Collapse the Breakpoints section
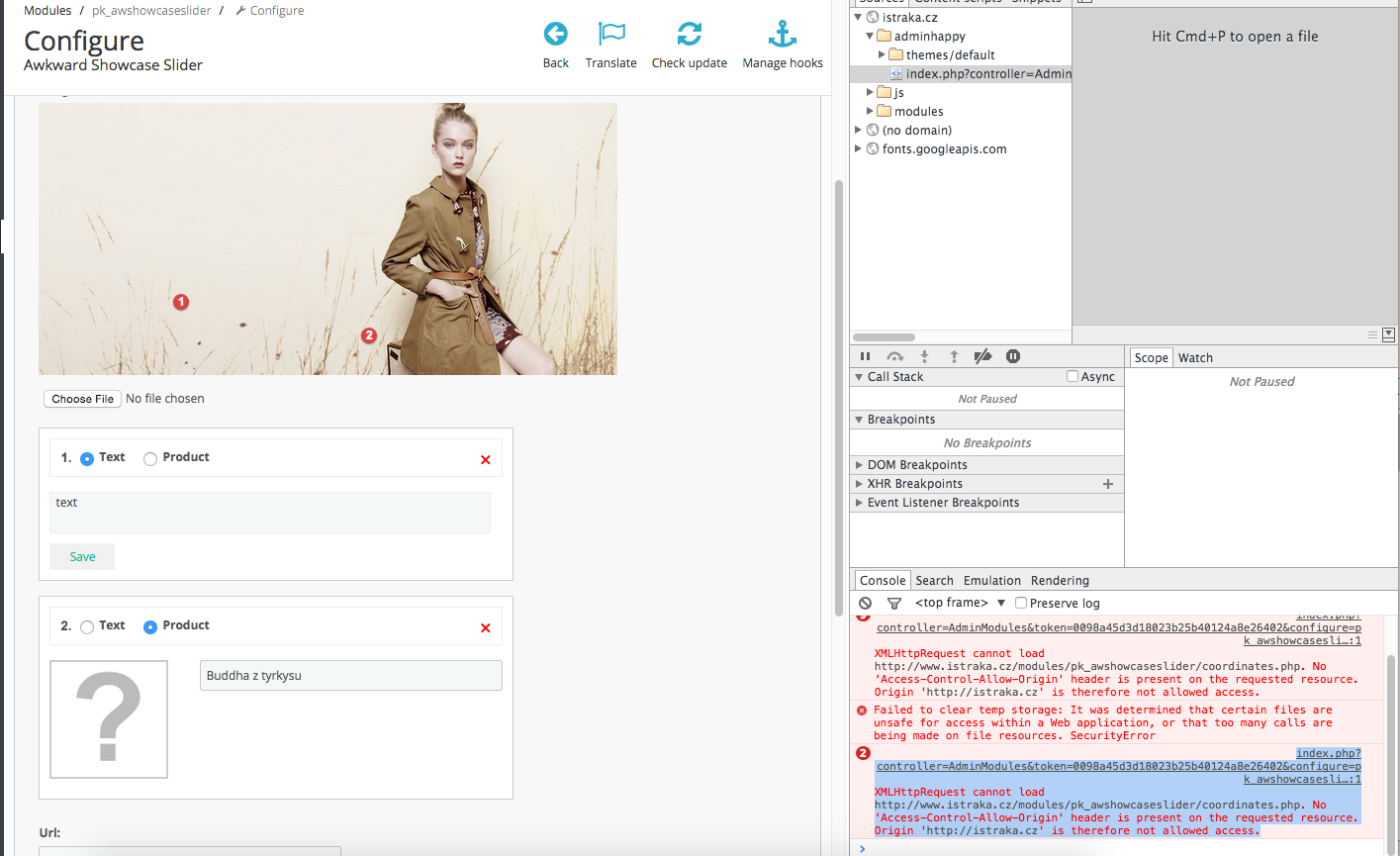The image size is (1400, 856). pyautogui.click(x=859, y=419)
